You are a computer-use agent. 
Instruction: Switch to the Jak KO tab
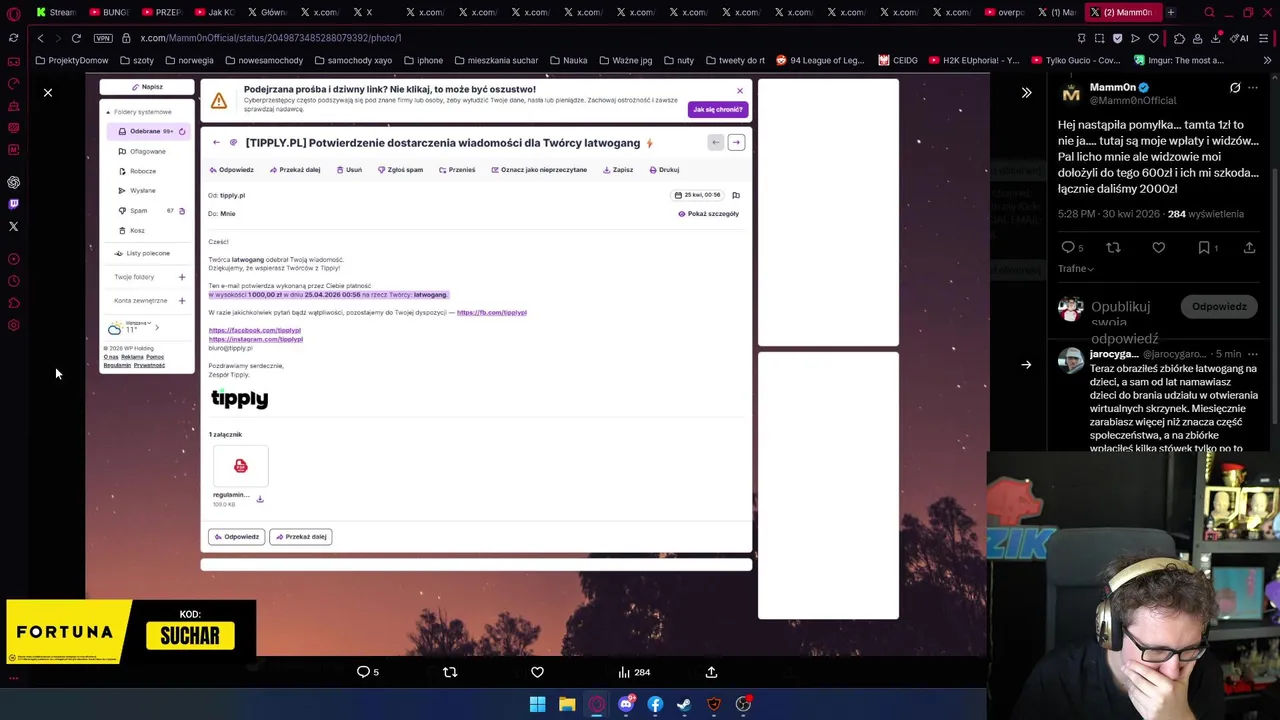tap(213, 12)
